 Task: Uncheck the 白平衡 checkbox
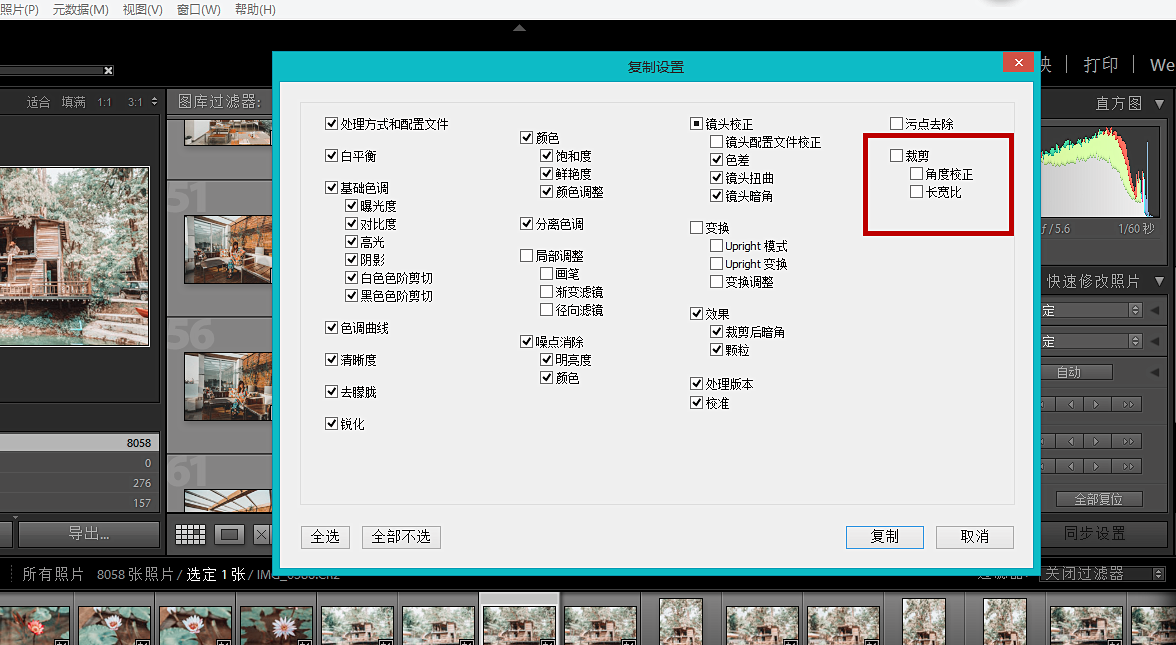[331, 156]
